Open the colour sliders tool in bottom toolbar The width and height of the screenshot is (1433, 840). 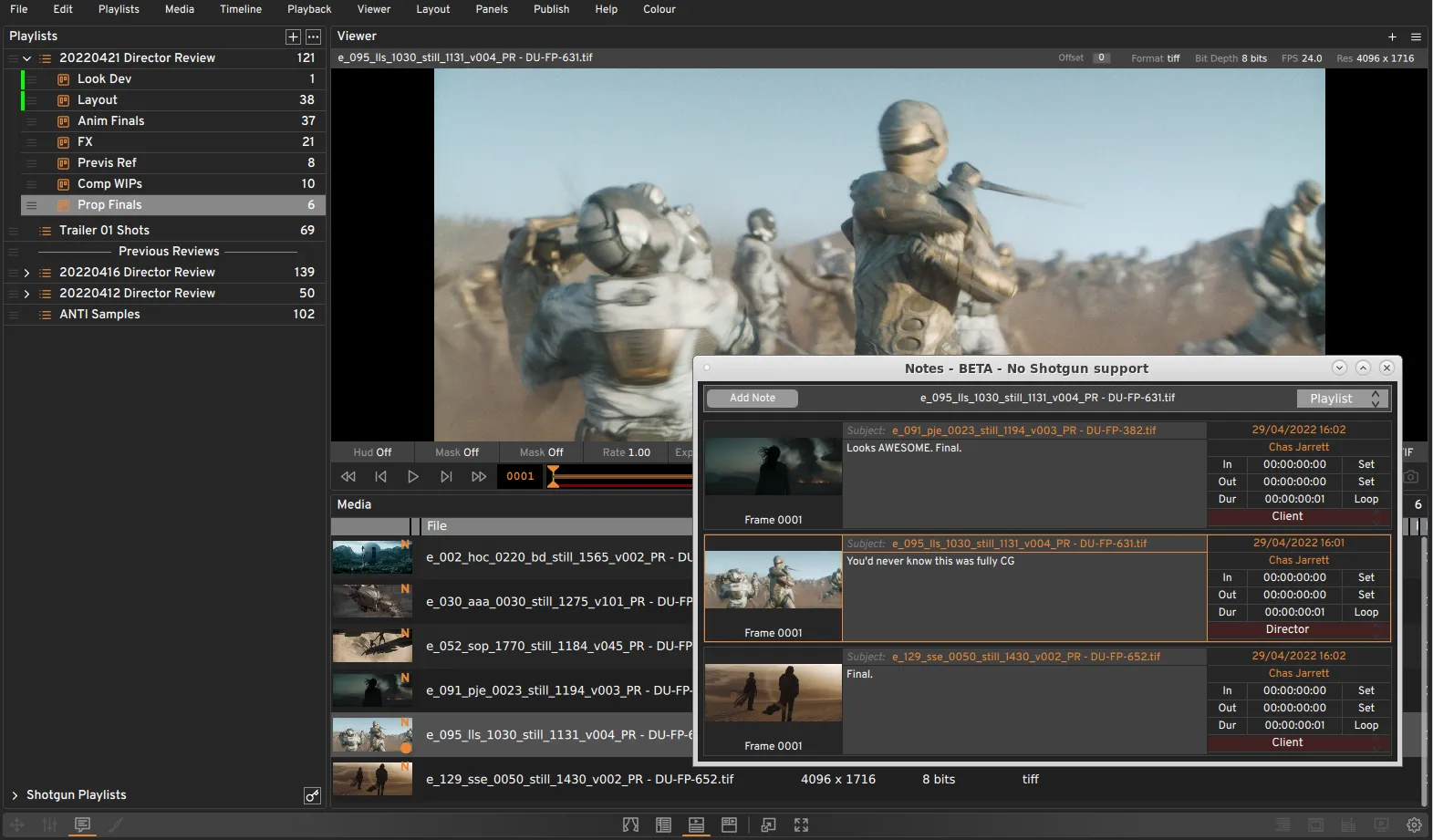[x=49, y=824]
